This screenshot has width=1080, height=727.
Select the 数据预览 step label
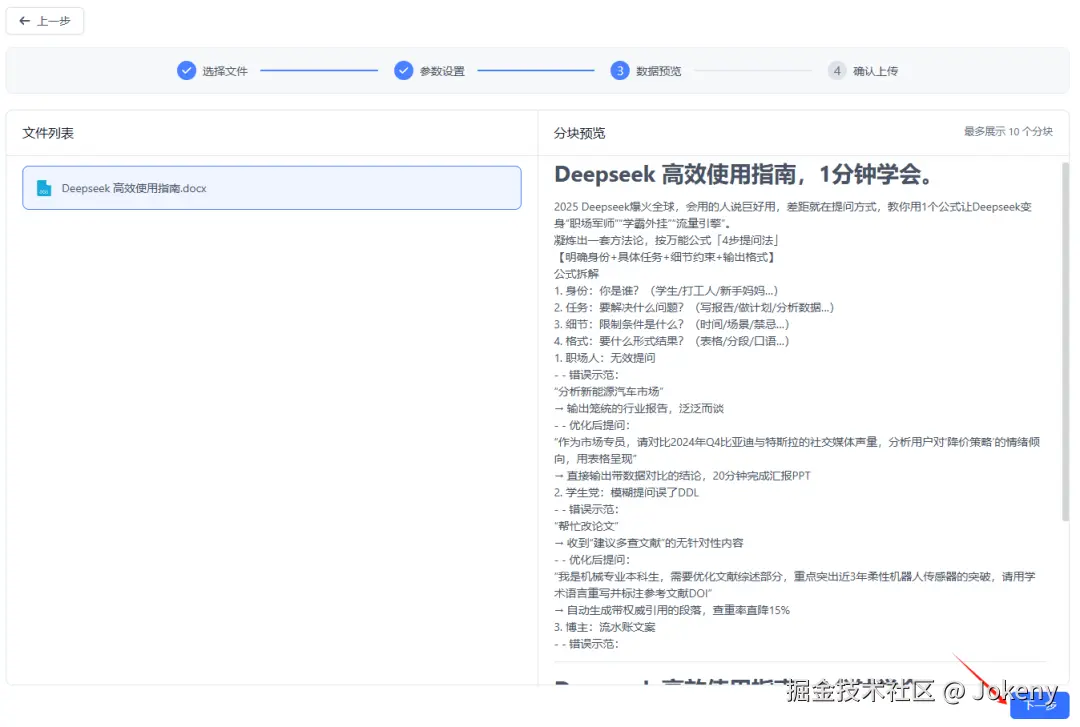(x=658, y=71)
